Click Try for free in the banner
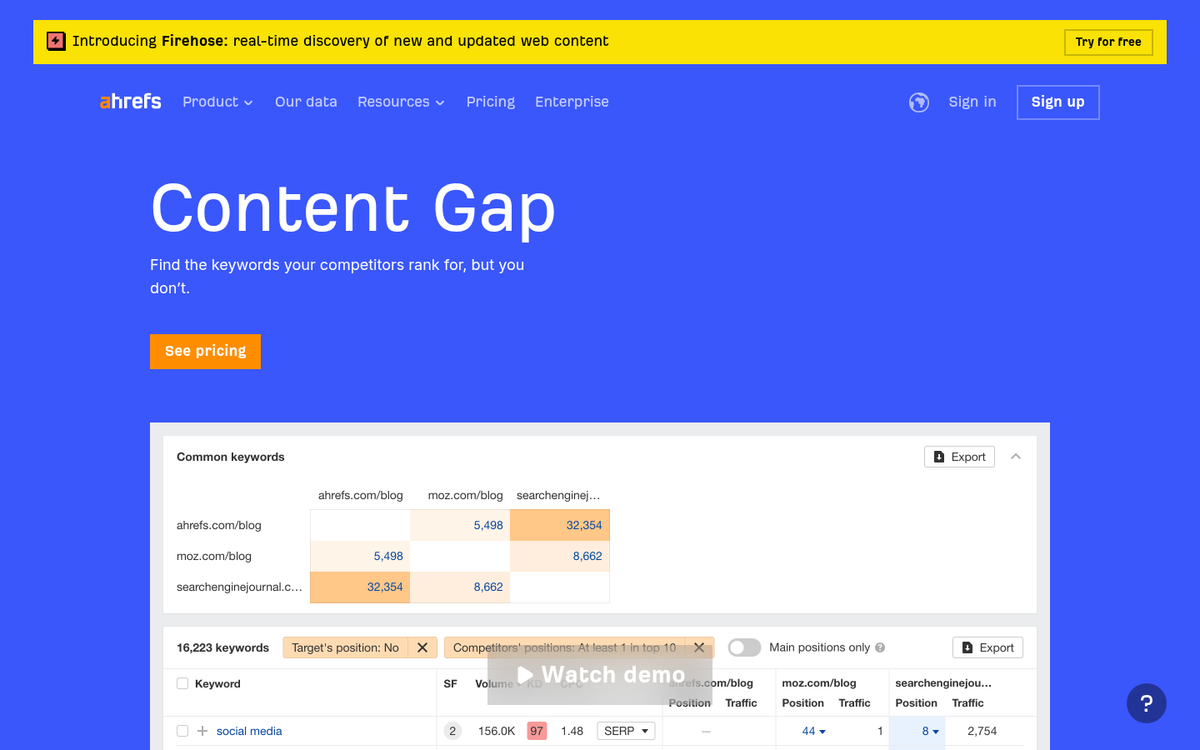 pos(1108,42)
